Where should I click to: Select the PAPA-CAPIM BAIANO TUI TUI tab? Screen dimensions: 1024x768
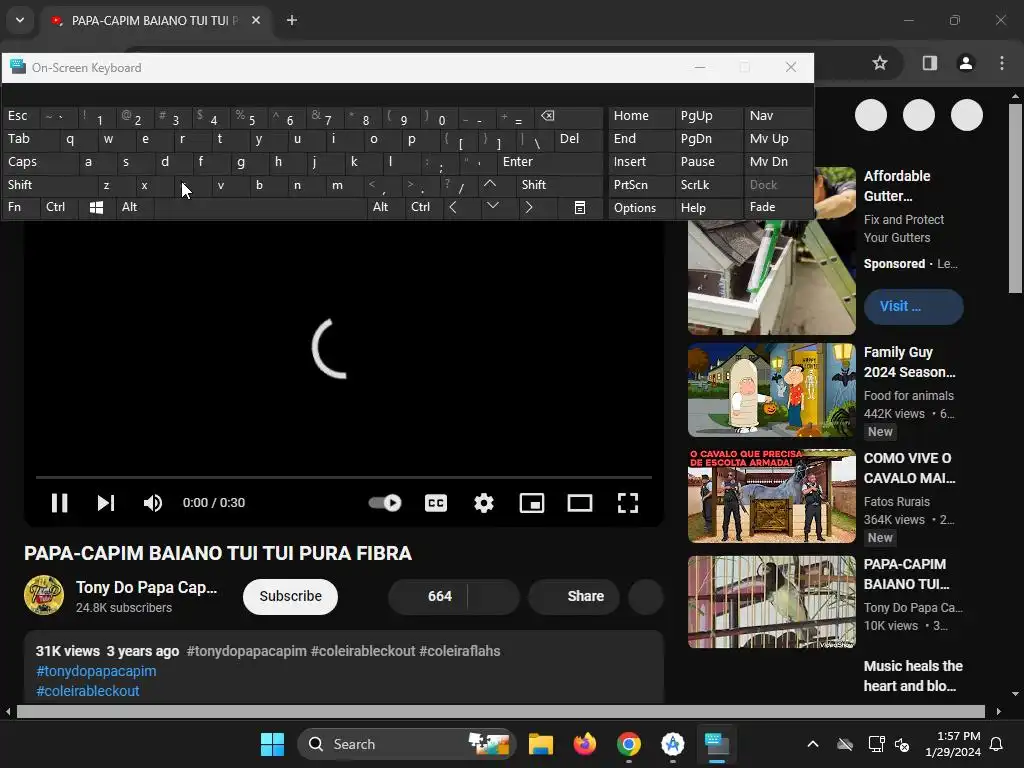157,20
